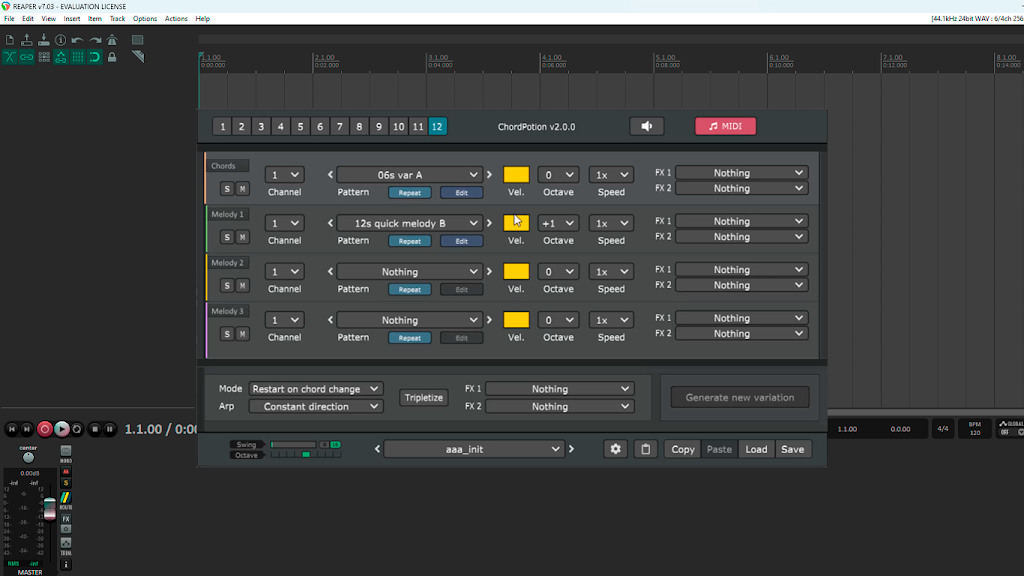Open Mode dropdown Restart on chord change
Viewport: 1024px width, 576px height.
(315, 389)
